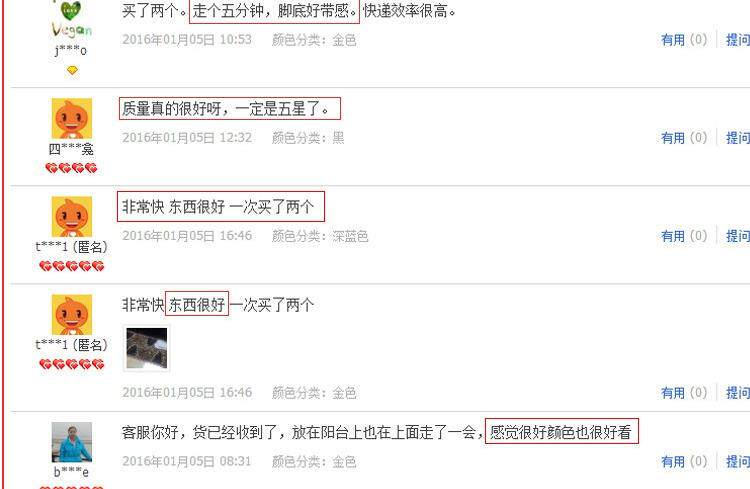
Task: Click 提问 beside the 深蓝色 review
Action: point(738,236)
